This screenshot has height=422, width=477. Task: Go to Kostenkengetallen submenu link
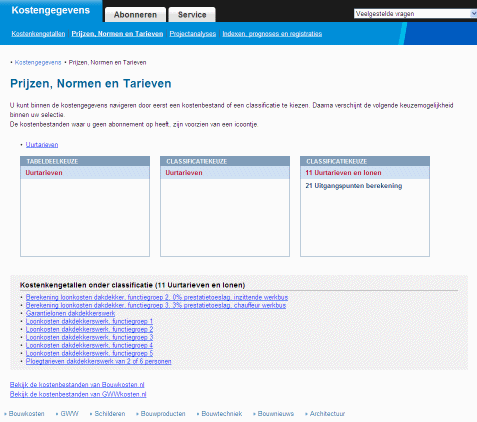pyautogui.click(x=38, y=34)
